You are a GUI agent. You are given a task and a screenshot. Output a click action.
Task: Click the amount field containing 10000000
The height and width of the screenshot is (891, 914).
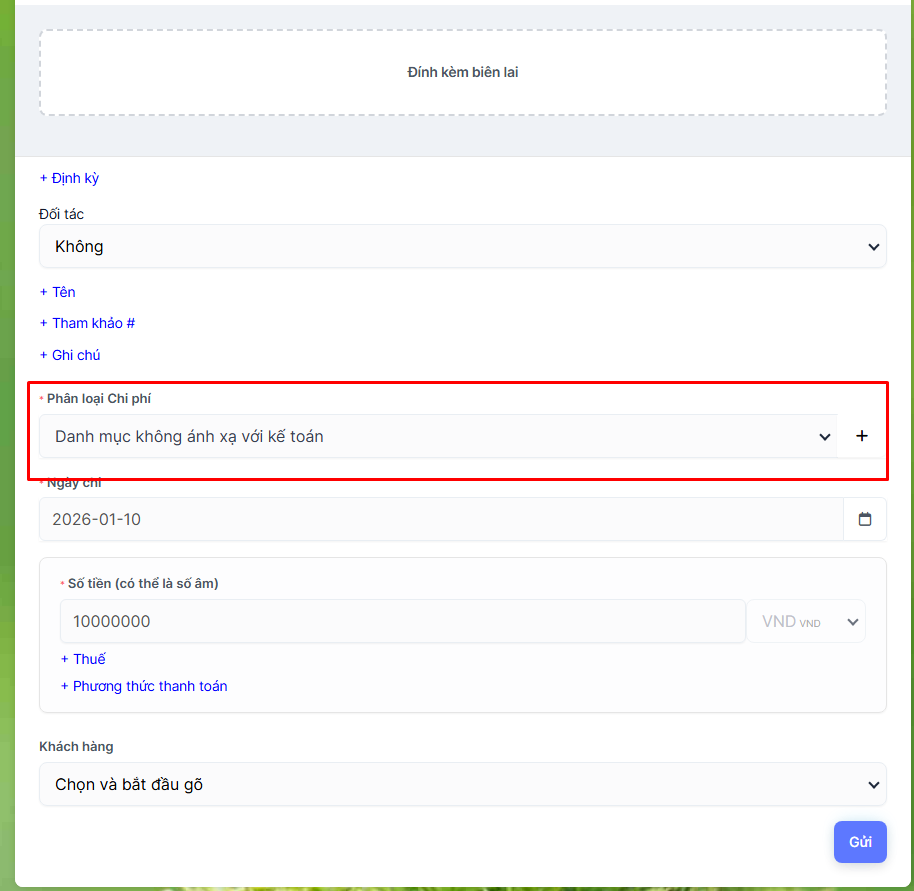[402, 621]
